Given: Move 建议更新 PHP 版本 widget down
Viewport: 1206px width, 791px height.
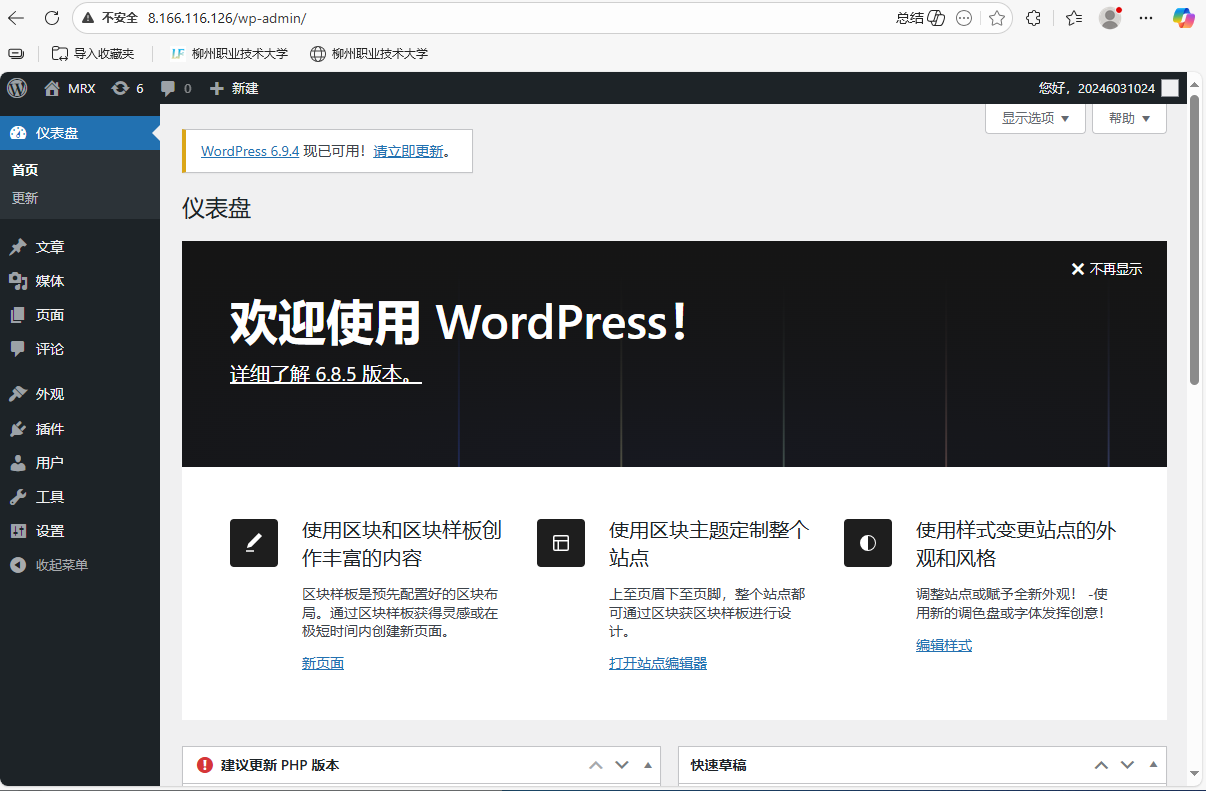Looking at the screenshot, I should (x=622, y=765).
